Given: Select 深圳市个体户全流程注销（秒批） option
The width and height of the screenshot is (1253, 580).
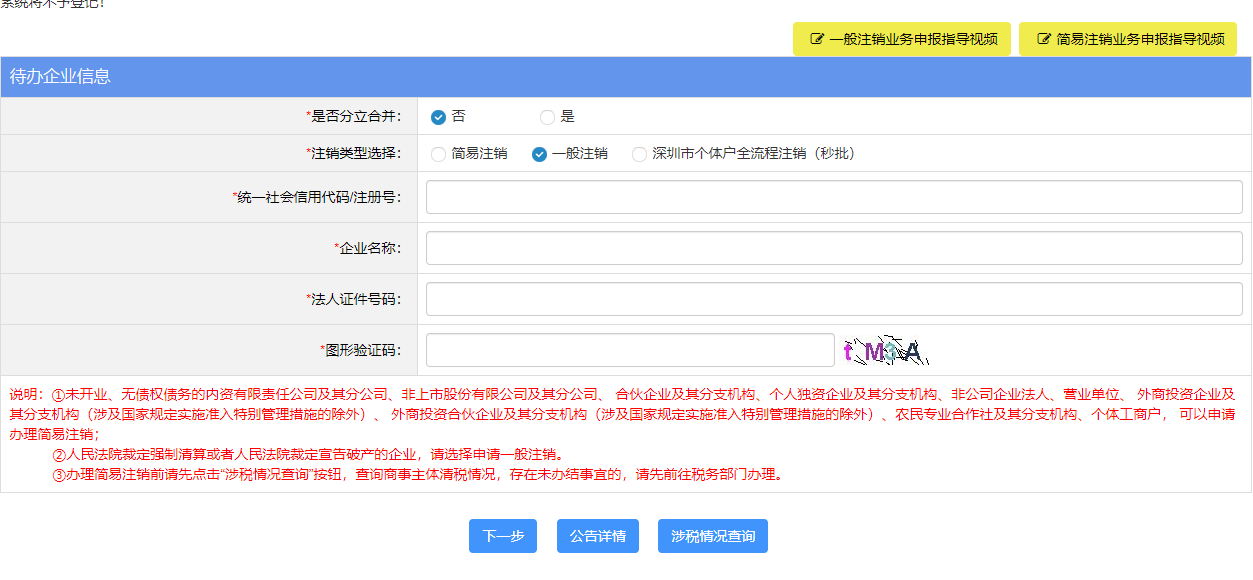Looking at the screenshot, I should (640, 154).
